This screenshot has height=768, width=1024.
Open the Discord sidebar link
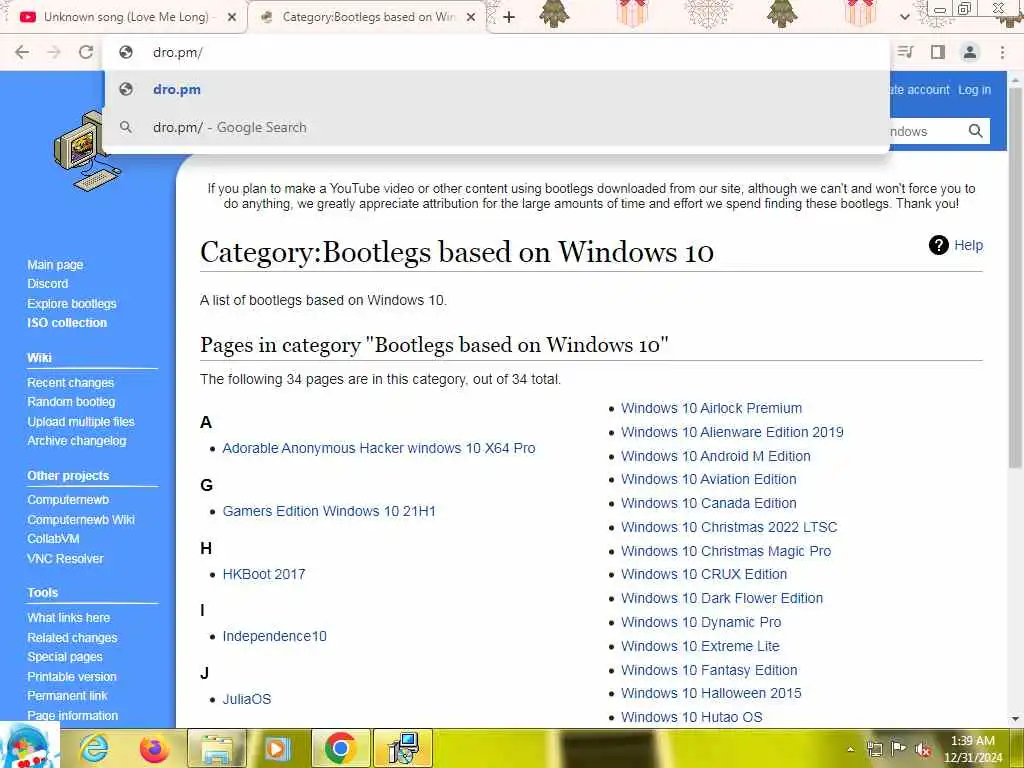coord(48,283)
